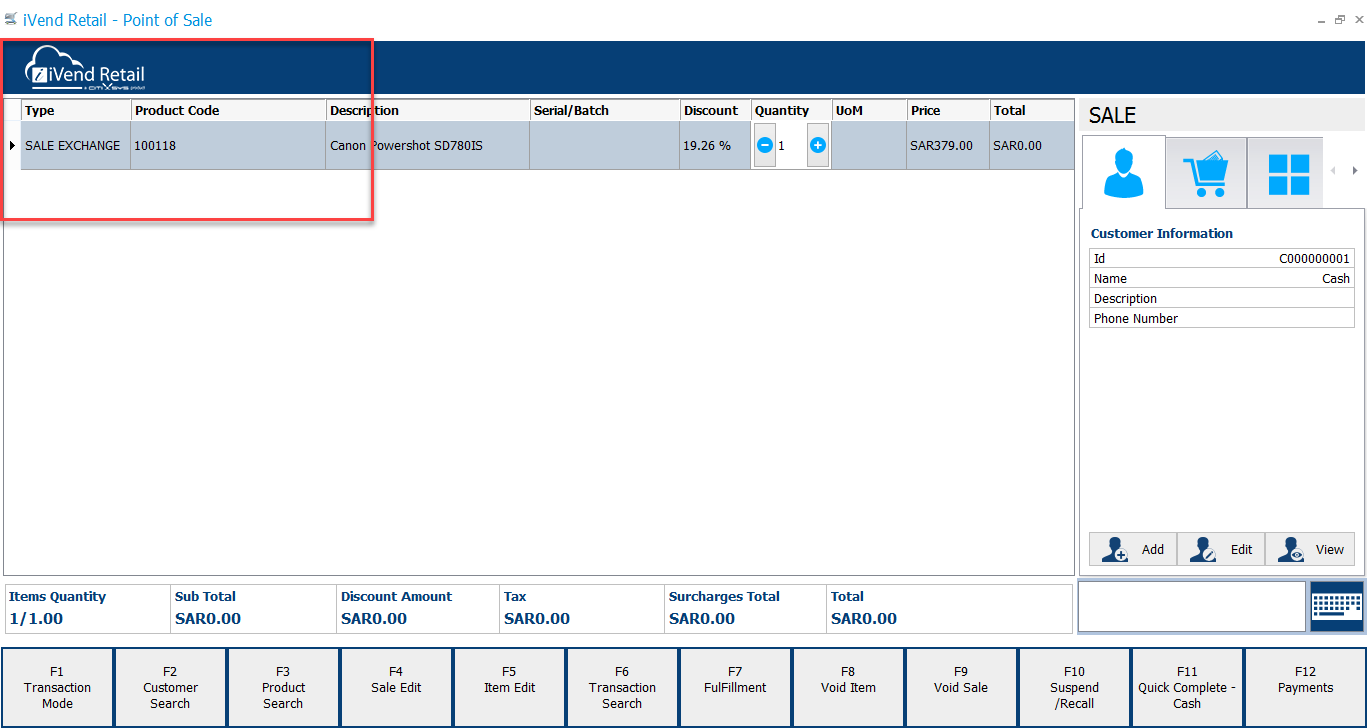
Task: Click the Discount Amount summary field
Action: pos(417,608)
